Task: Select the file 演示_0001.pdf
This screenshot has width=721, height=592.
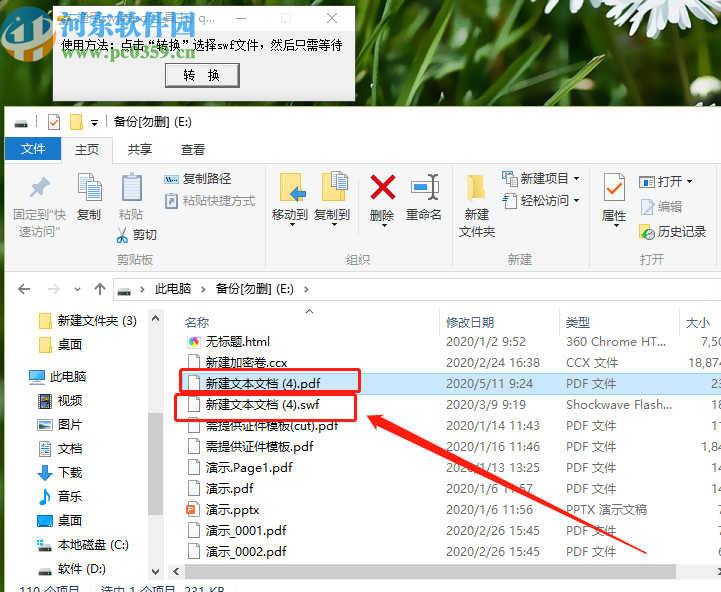Action: pyautogui.click(x=246, y=531)
